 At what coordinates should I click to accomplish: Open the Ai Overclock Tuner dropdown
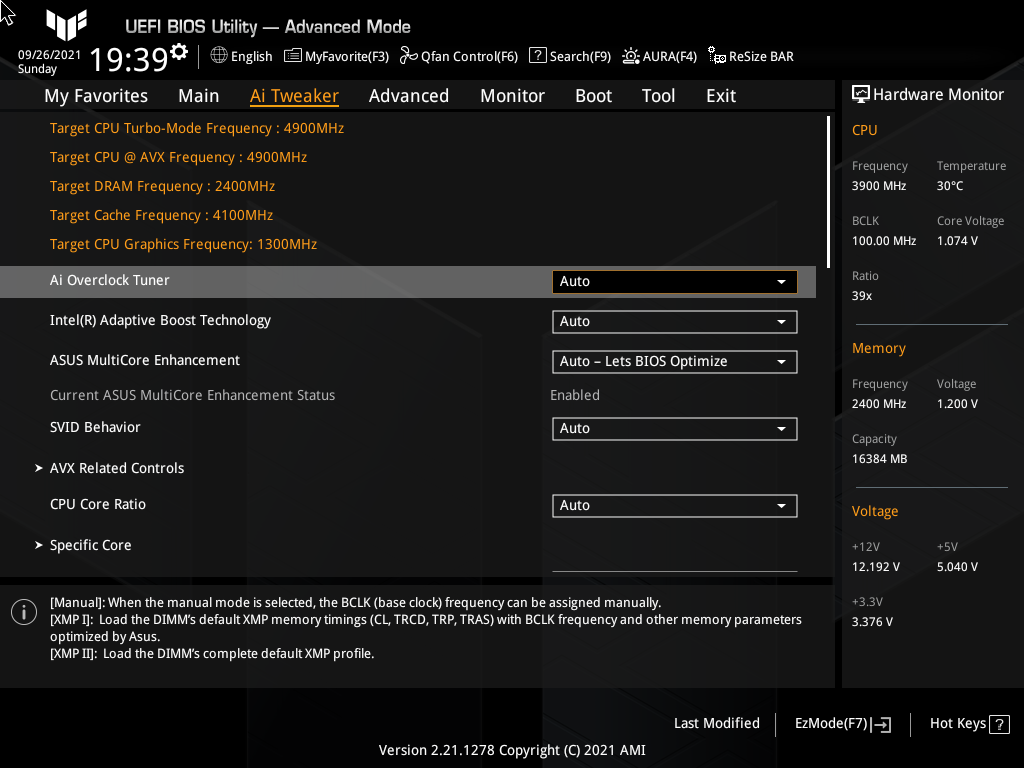point(674,281)
